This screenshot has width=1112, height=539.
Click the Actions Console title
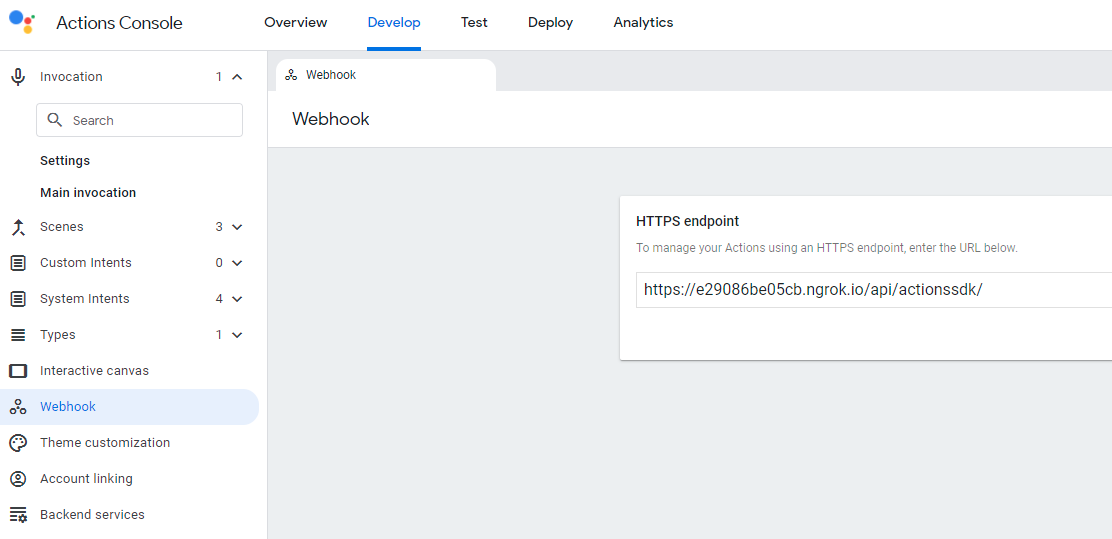coord(119,23)
